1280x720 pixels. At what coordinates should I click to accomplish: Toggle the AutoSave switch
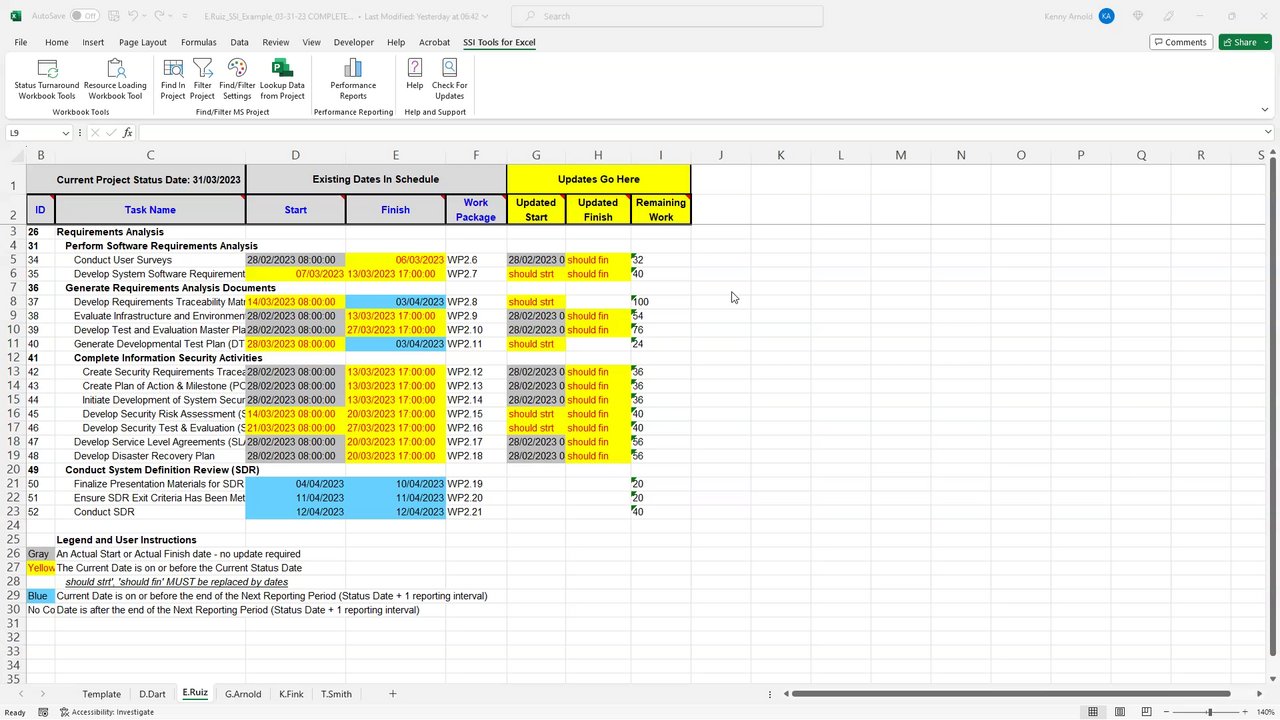(x=84, y=16)
